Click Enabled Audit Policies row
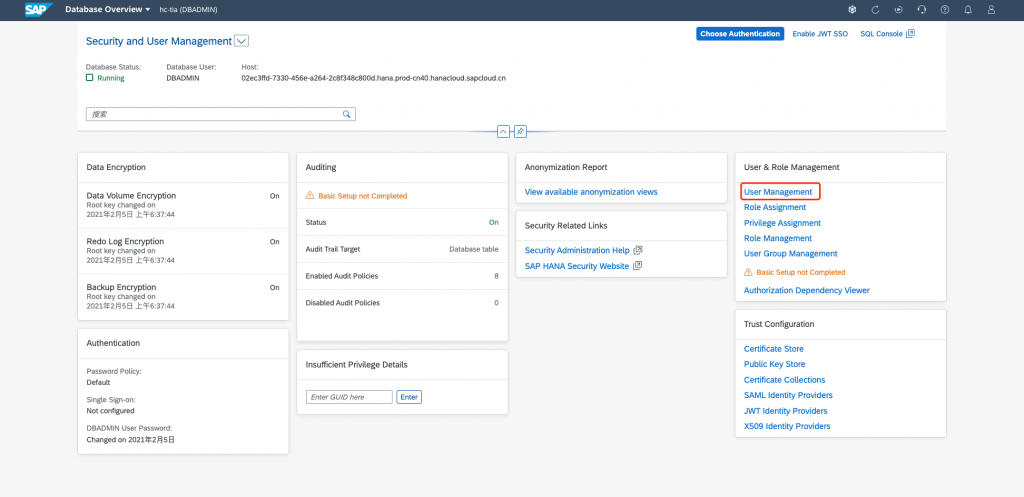The width and height of the screenshot is (1024, 497). tap(402, 276)
